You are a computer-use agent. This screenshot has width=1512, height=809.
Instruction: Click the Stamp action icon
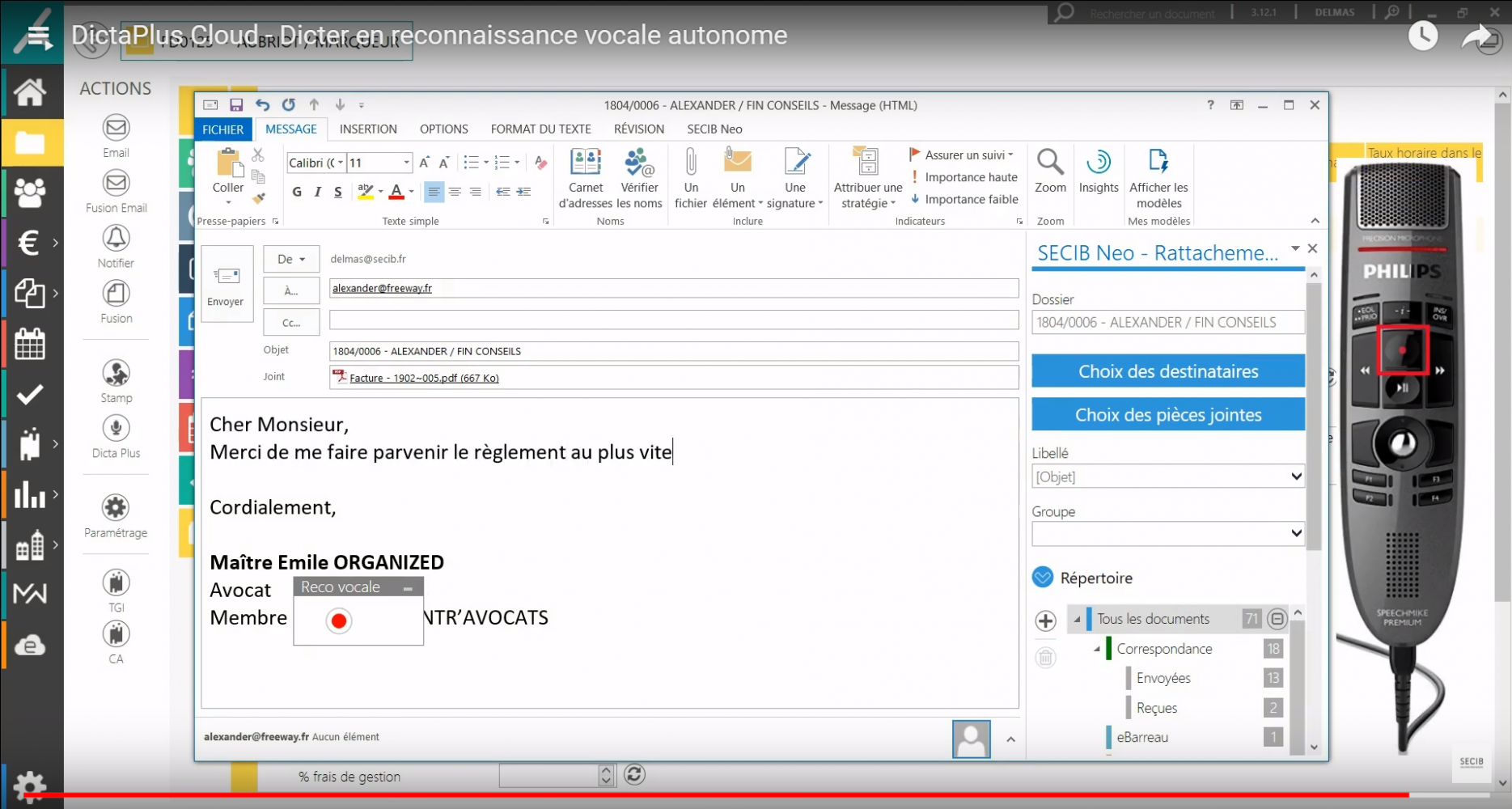(x=116, y=373)
